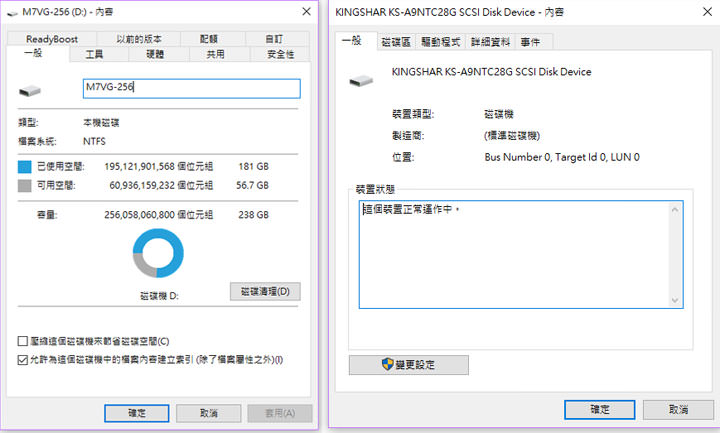Click the blue used space color swatch
The width and height of the screenshot is (720, 433).
click(x=24, y=167)
